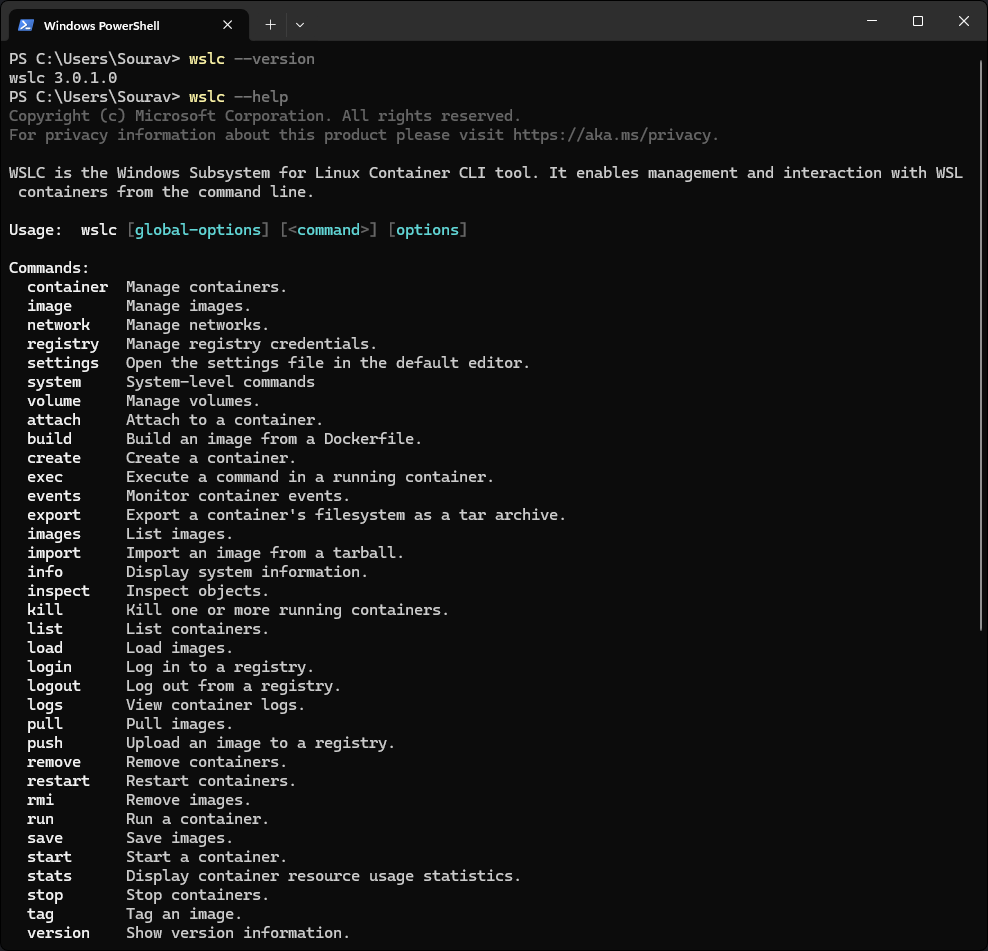Click the 'stats' command name
988x951 pixels.
(49, 876)
